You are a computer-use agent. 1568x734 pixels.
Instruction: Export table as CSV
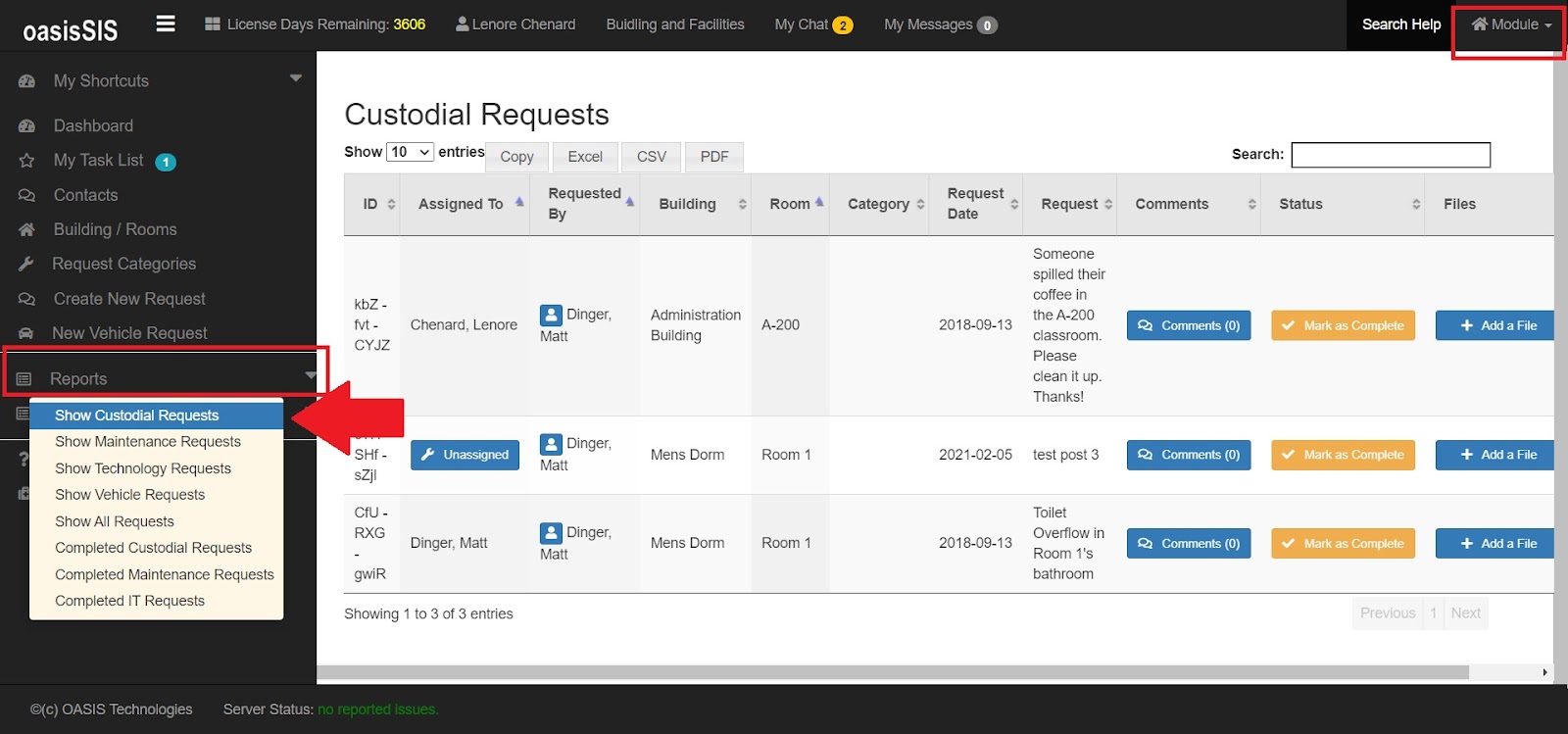(652, 157)
